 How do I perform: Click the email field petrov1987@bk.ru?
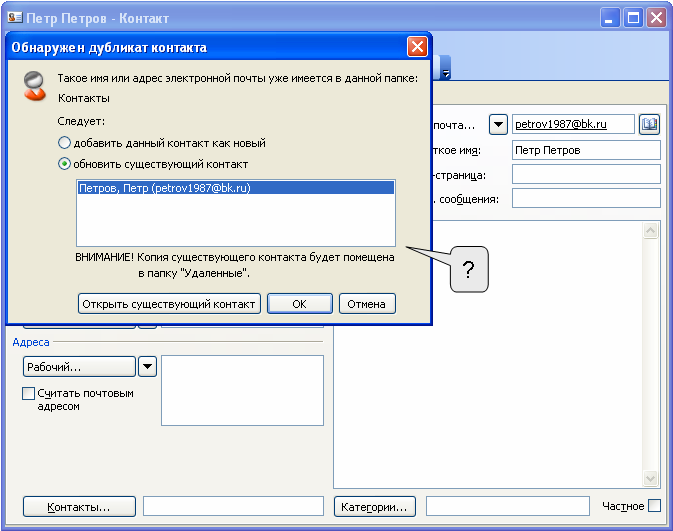573,124
